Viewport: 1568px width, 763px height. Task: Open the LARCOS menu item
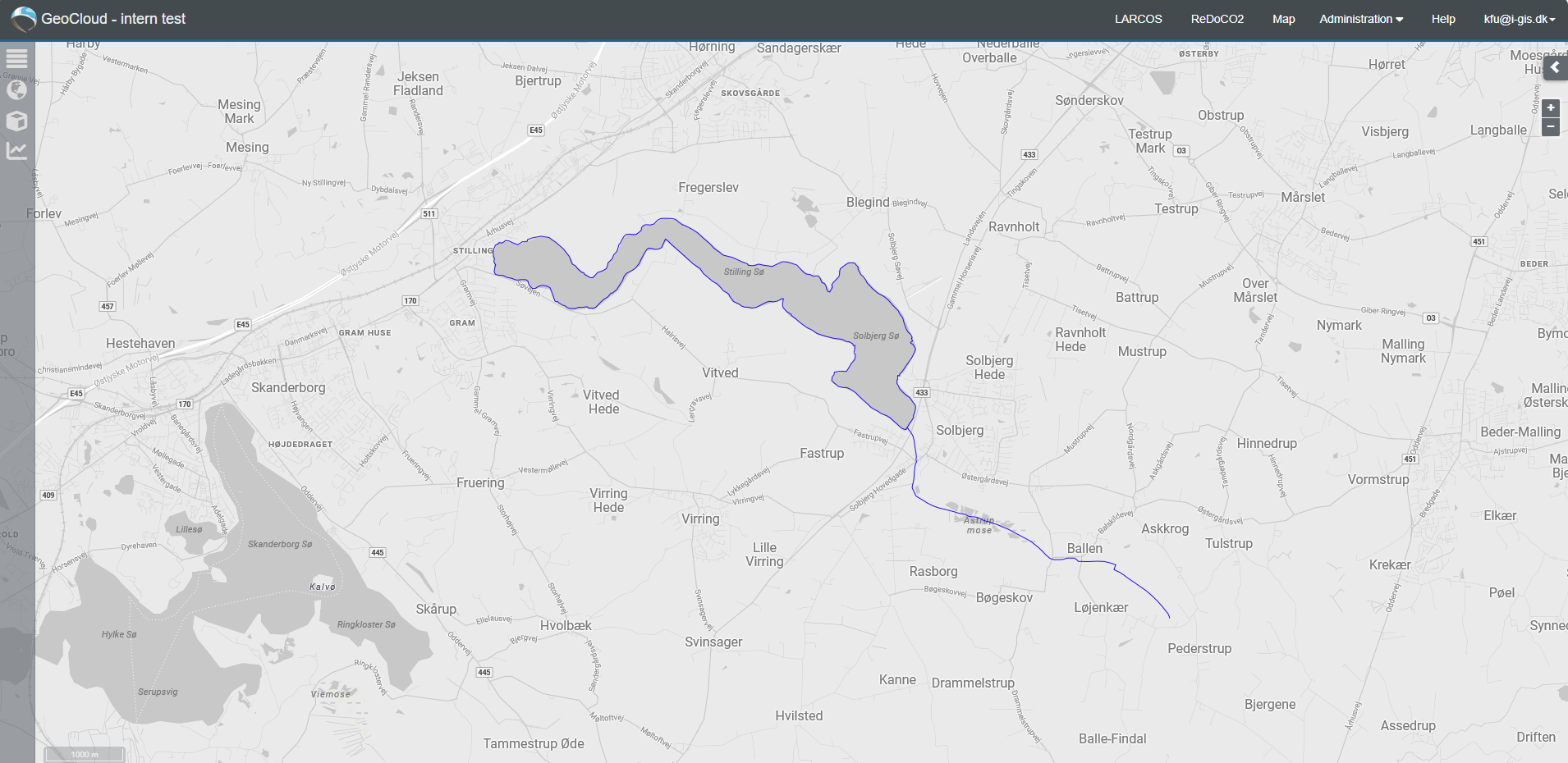coord(1138,19)
